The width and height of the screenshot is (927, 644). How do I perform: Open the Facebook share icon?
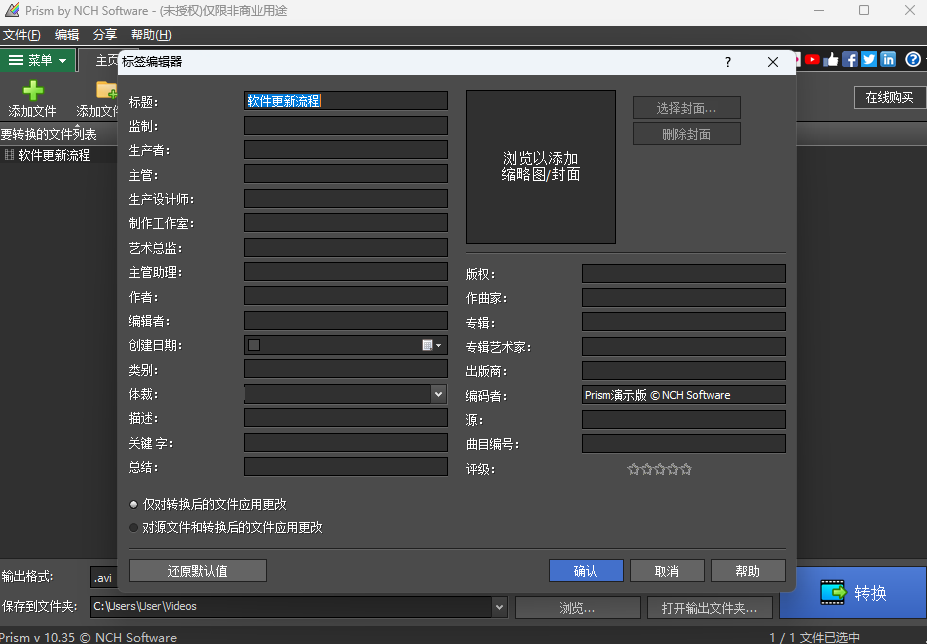[x=850, y=60]
